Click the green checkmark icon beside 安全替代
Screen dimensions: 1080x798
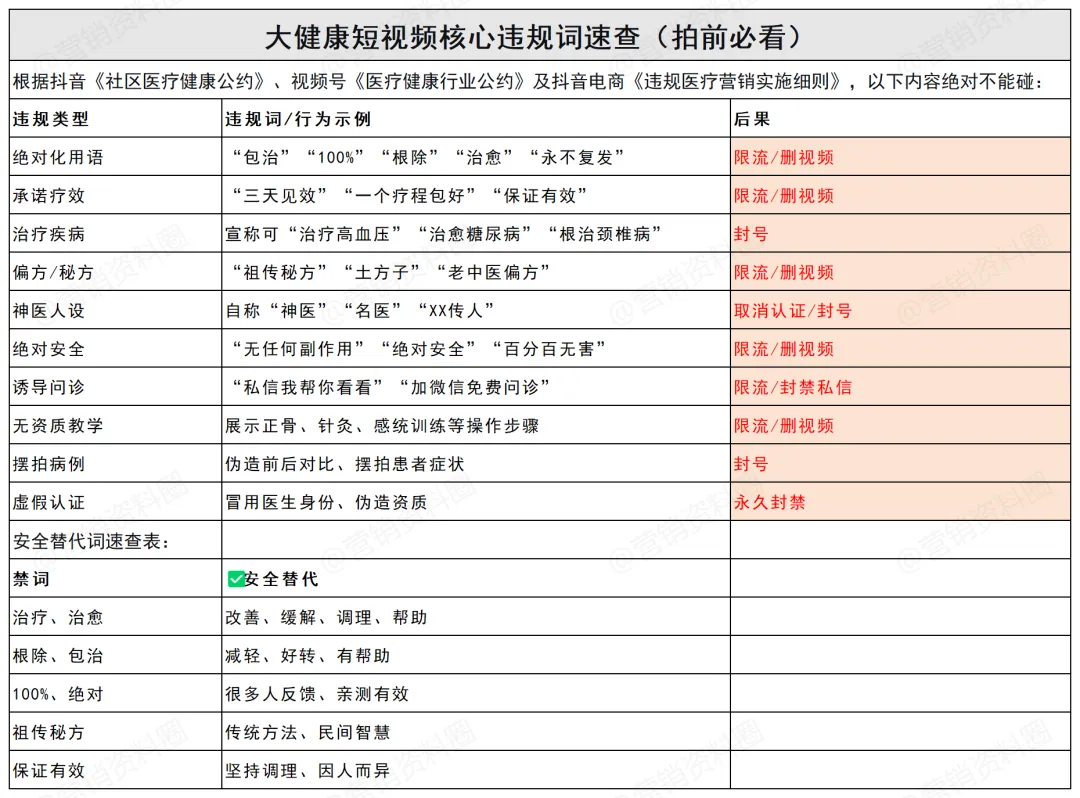[x=236, y=579]
